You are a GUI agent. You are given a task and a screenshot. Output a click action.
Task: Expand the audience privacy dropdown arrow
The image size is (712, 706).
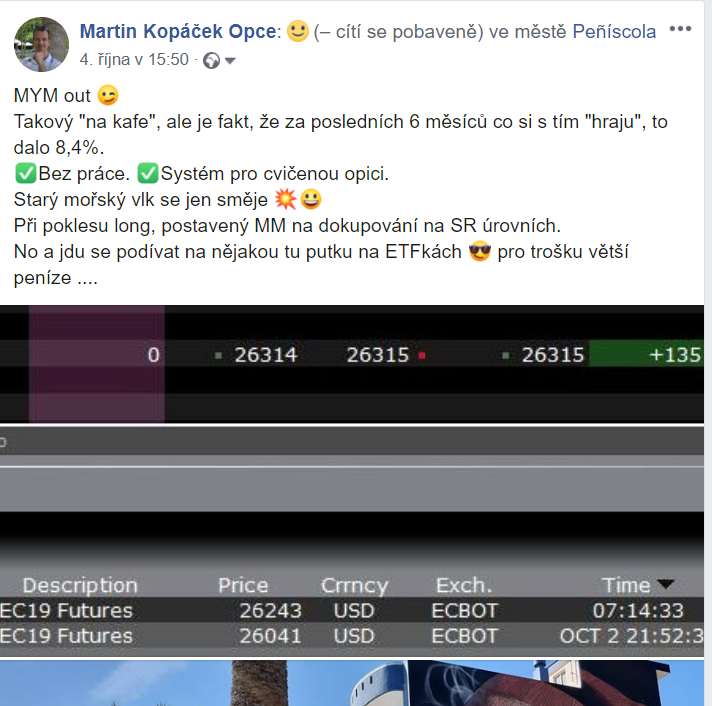(230, 61)
